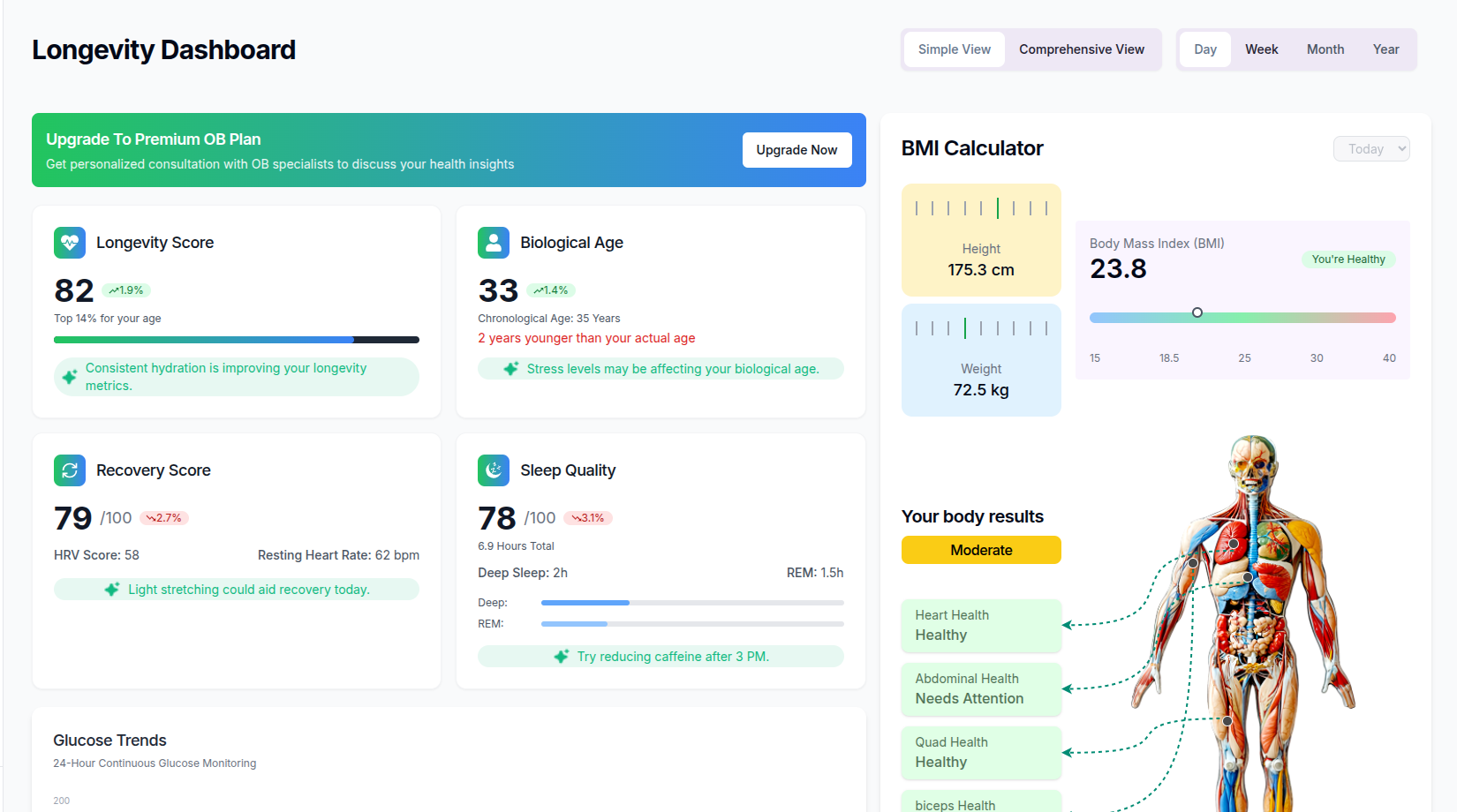Switch to Comprehensive View
The height and width of the screenshot is (812, 1457).
tap(1082, 49)
